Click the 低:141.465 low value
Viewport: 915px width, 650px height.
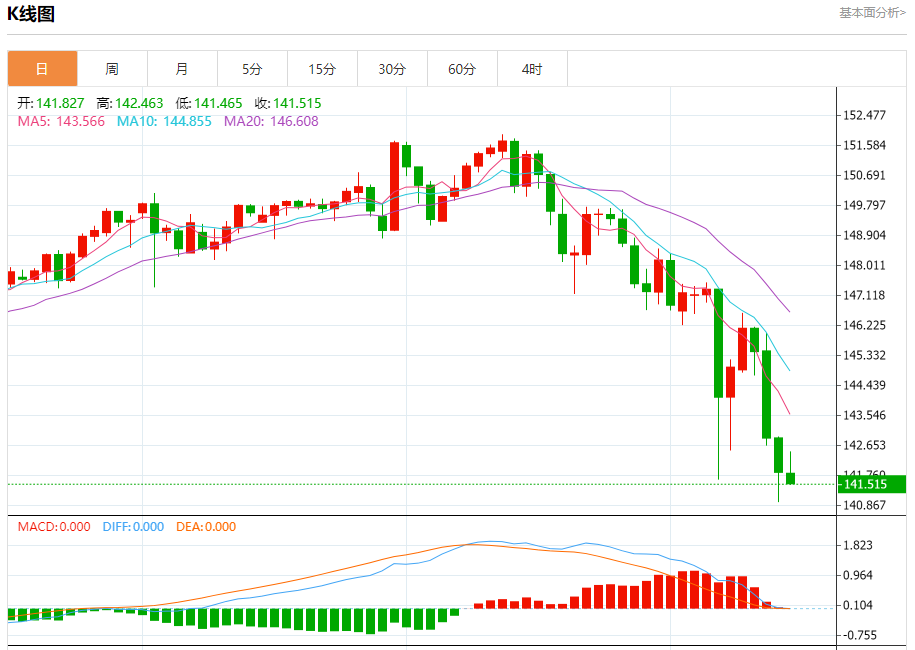[209, 103]
